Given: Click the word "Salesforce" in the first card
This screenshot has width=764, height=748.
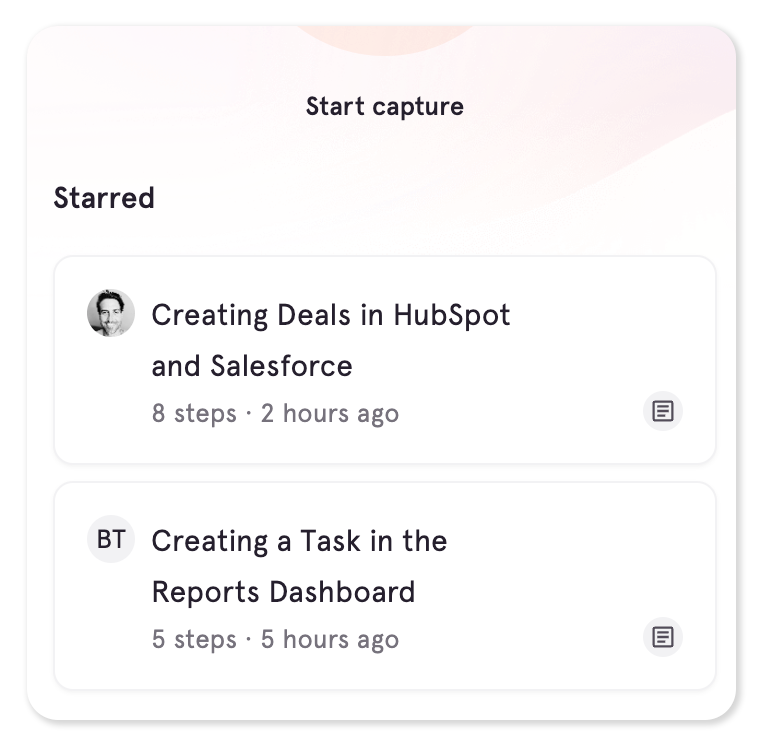Looking at the screenshot, I should coord(281,366).
